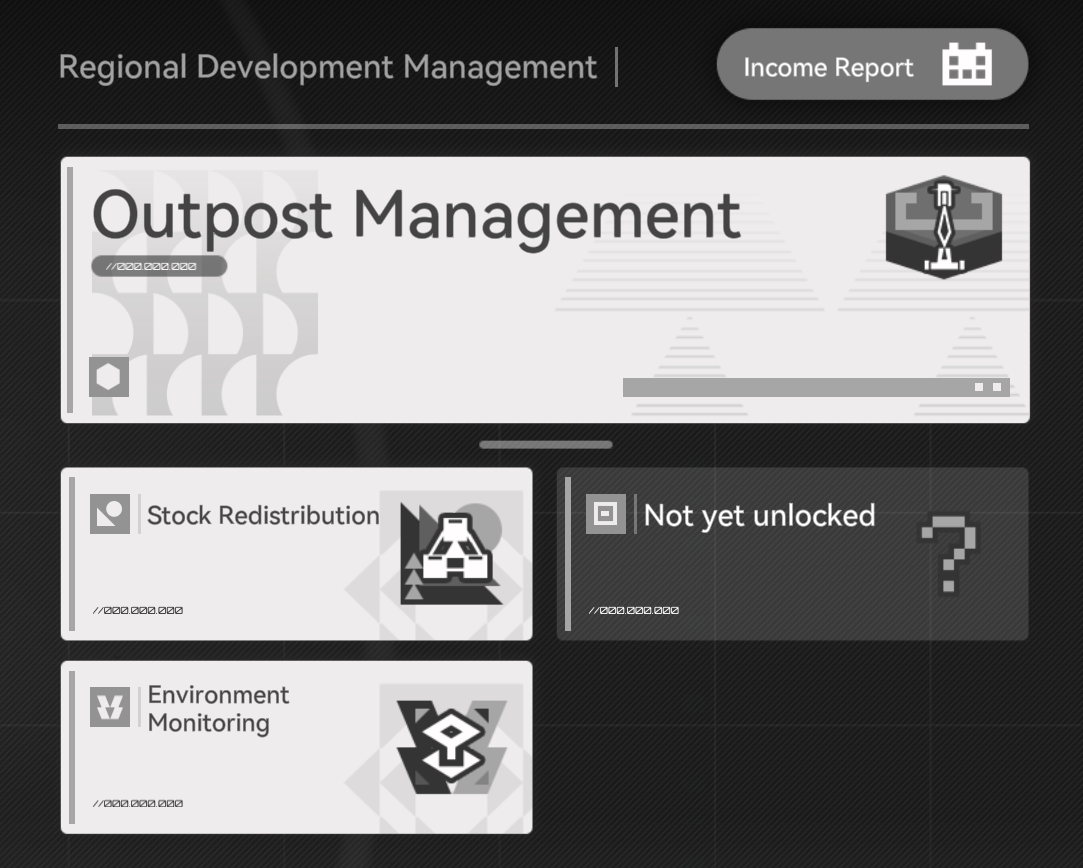Image resolution: width=1083 pixels, height=868 pixels.
Task: Click the small hexagon icon in Outpost Management
Action: [109, 377]
